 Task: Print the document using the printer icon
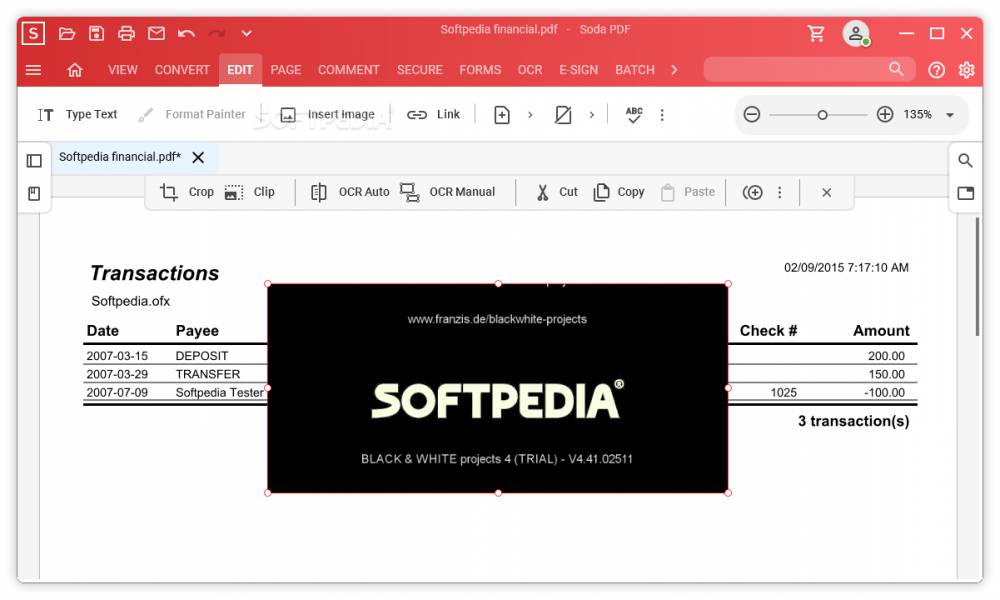pos(126,33)
